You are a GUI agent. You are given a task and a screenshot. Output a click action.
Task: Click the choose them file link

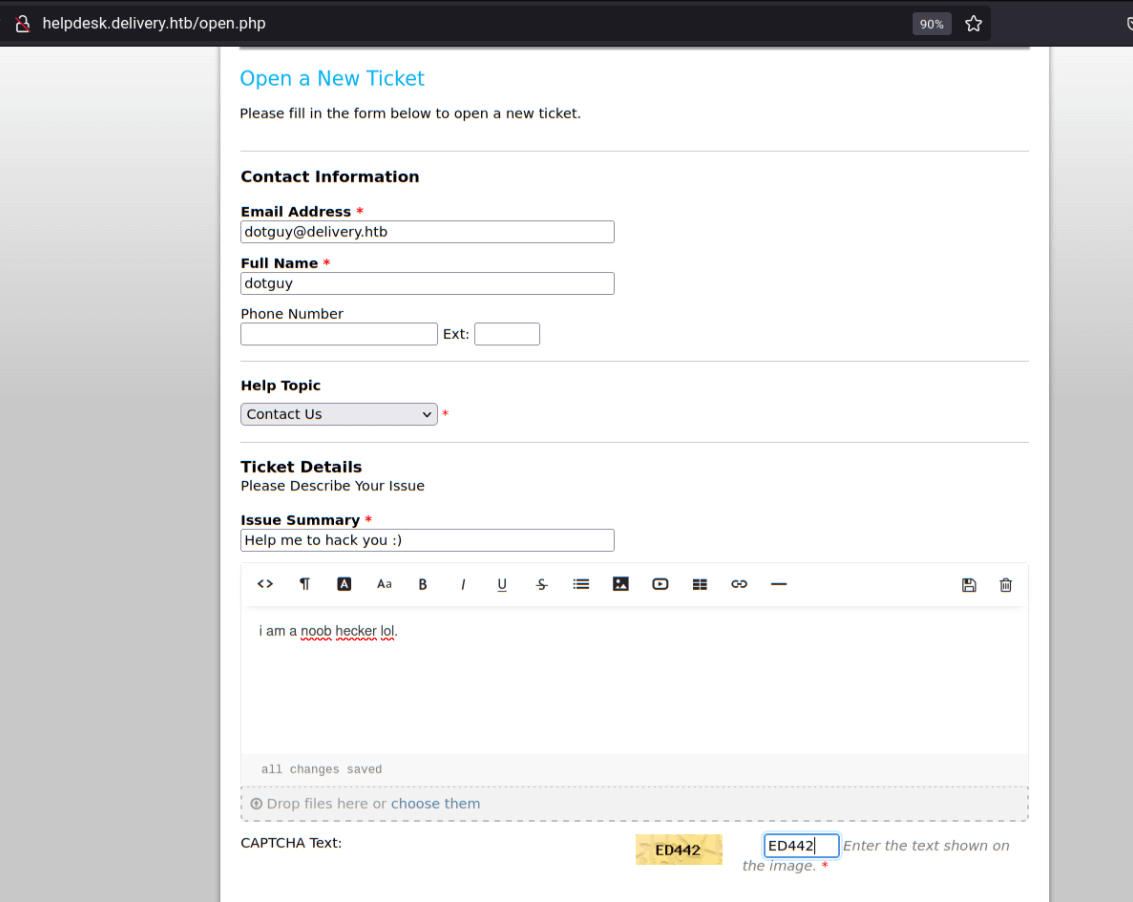pyautogui.click(x=435, y=804)
